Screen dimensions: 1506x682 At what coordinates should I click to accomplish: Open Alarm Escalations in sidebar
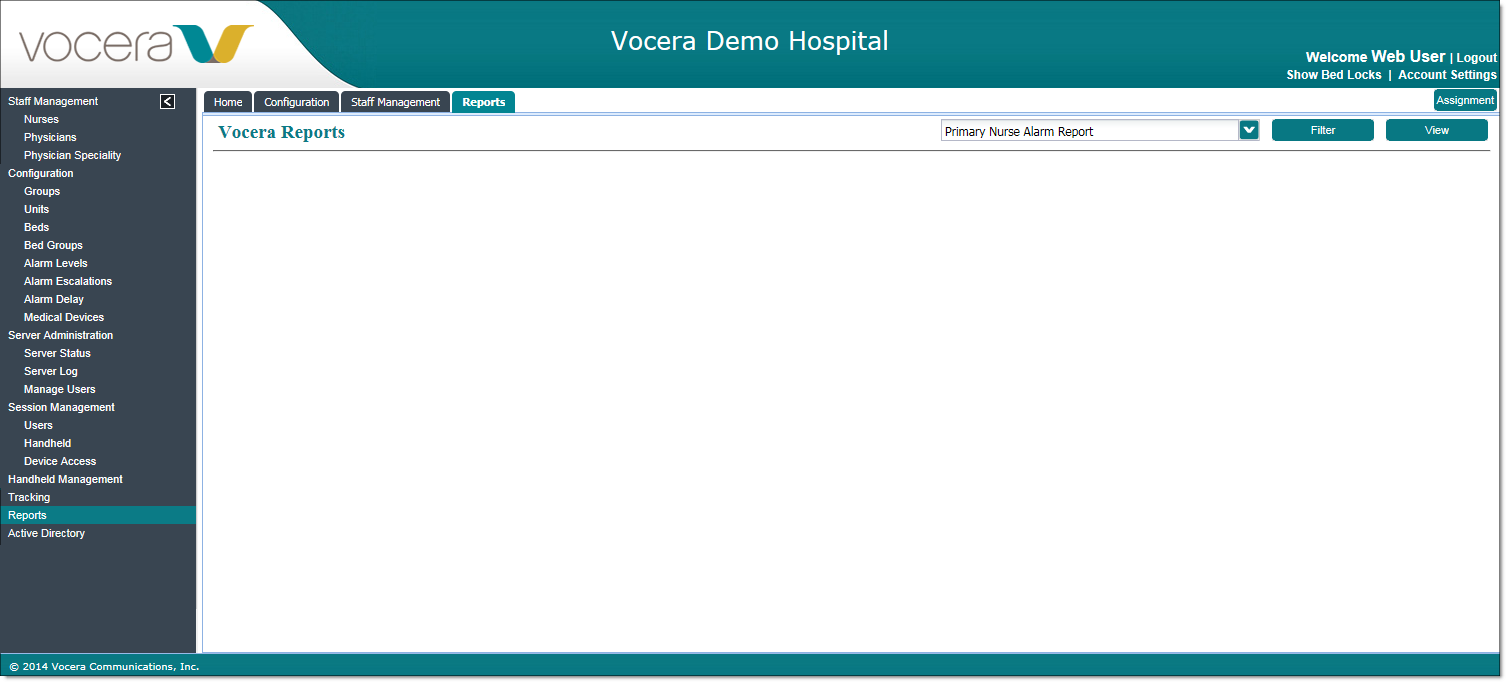coord(68,281)
